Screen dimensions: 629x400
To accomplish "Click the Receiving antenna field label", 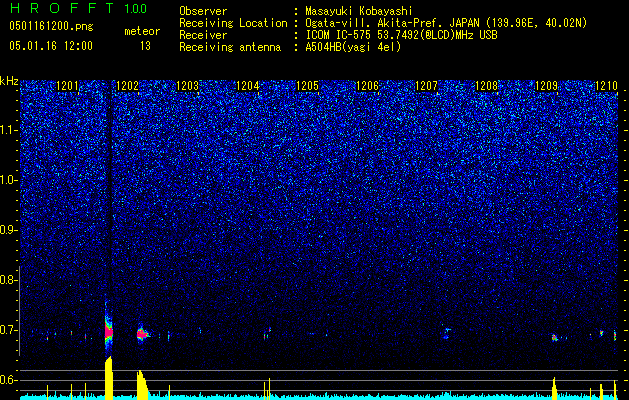I will pyautogui.click(x=230, y=47).
